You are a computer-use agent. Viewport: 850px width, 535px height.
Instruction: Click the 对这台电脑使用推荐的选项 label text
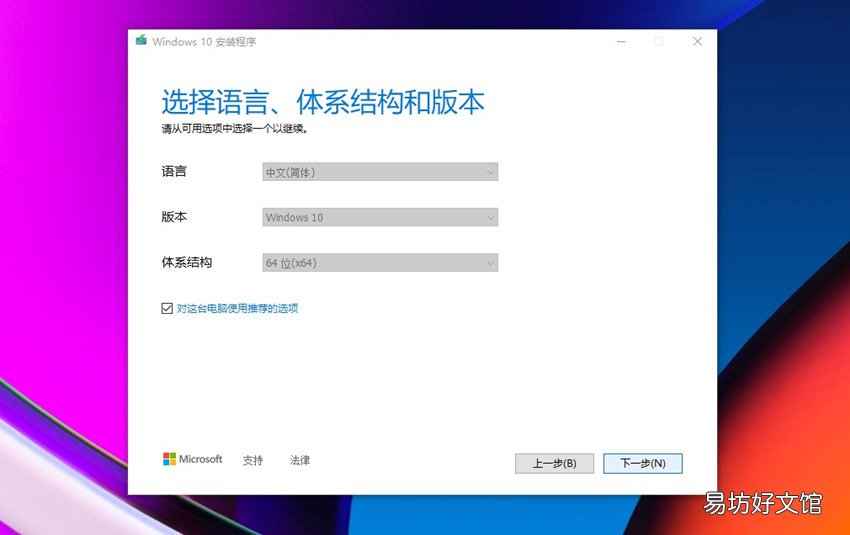point(237,308)
